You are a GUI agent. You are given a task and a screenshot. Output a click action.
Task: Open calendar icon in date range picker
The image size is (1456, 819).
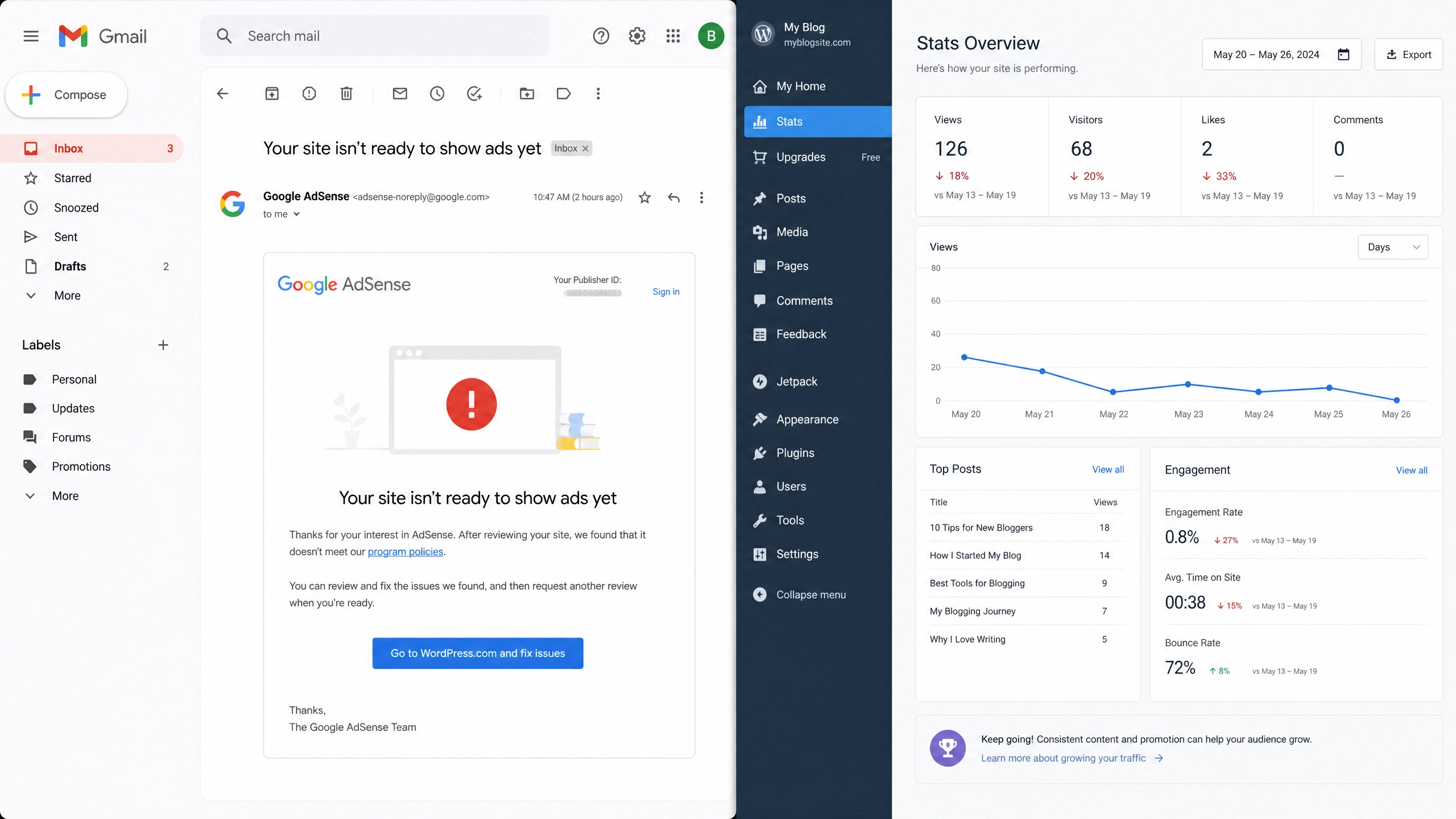[1343, 55]
